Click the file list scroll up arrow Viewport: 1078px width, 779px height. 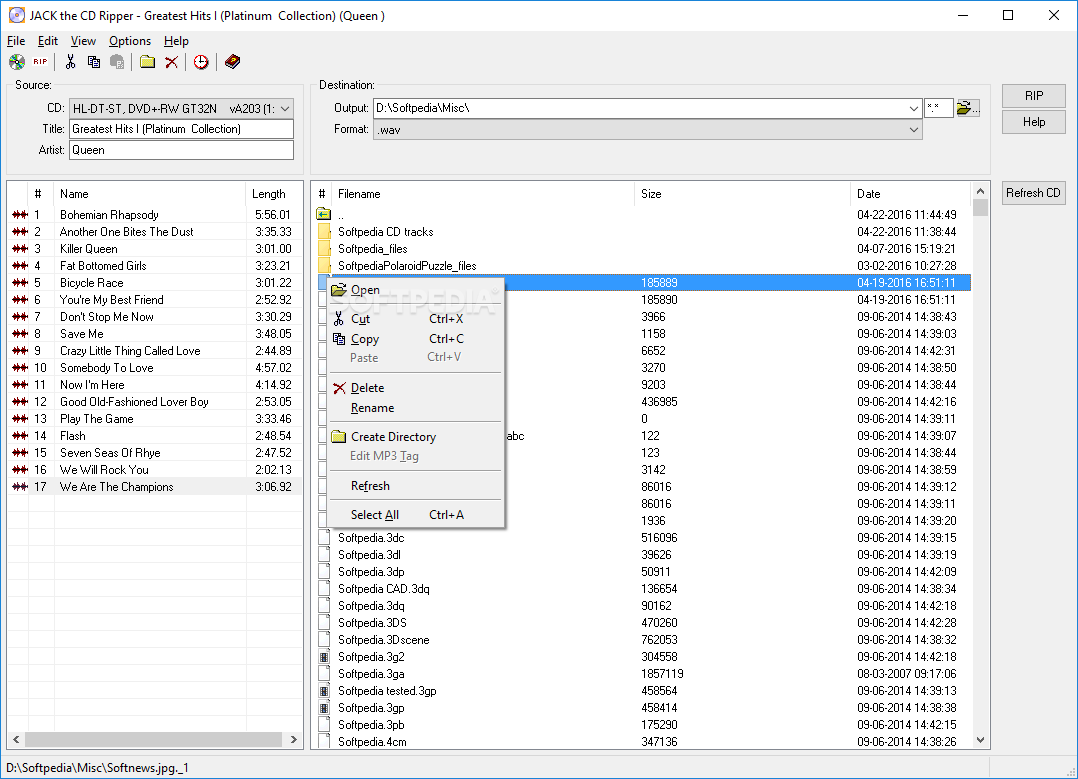pos(980,191)
